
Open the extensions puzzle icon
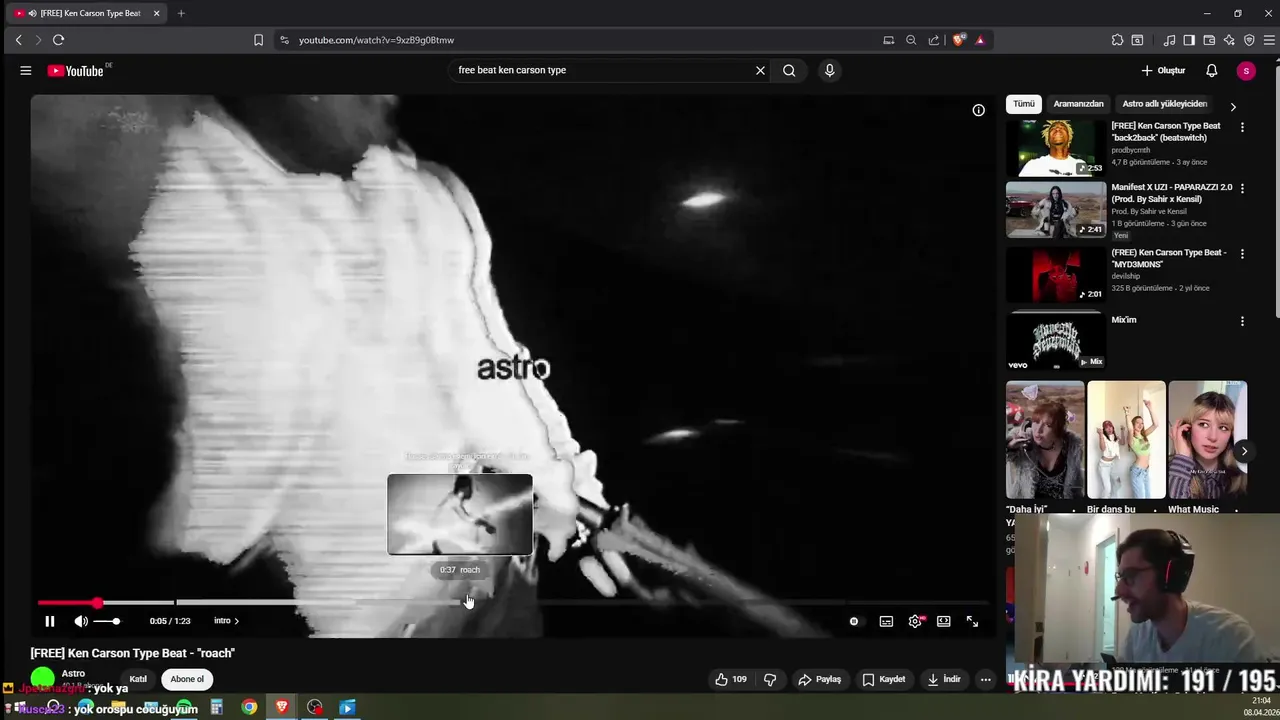point(1117,40)
